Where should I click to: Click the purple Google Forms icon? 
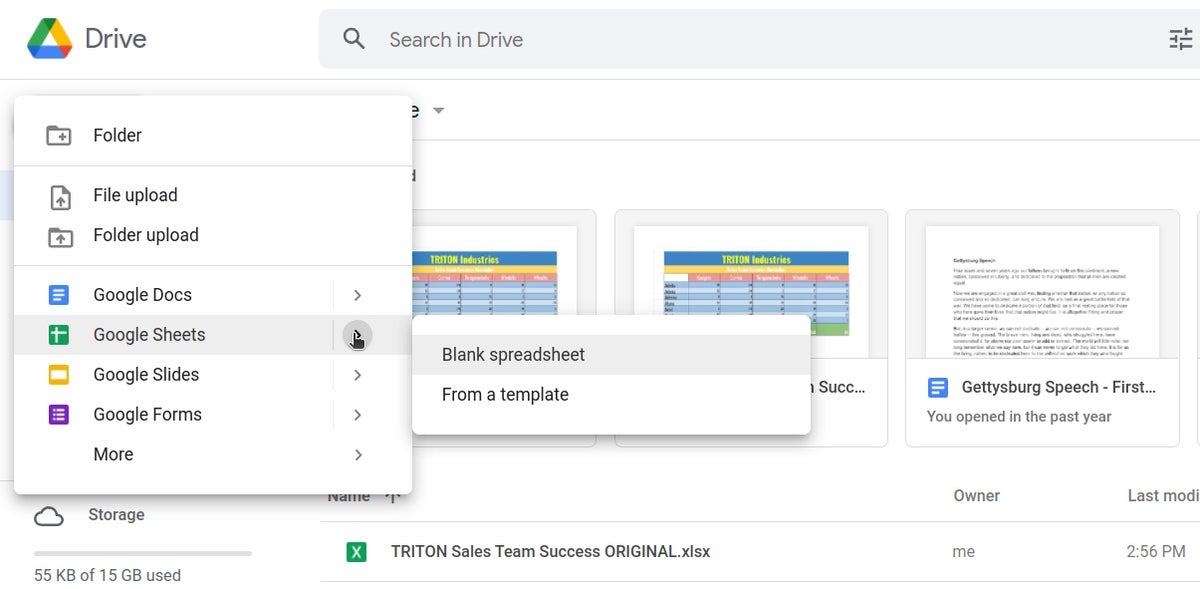coord(59,414)
